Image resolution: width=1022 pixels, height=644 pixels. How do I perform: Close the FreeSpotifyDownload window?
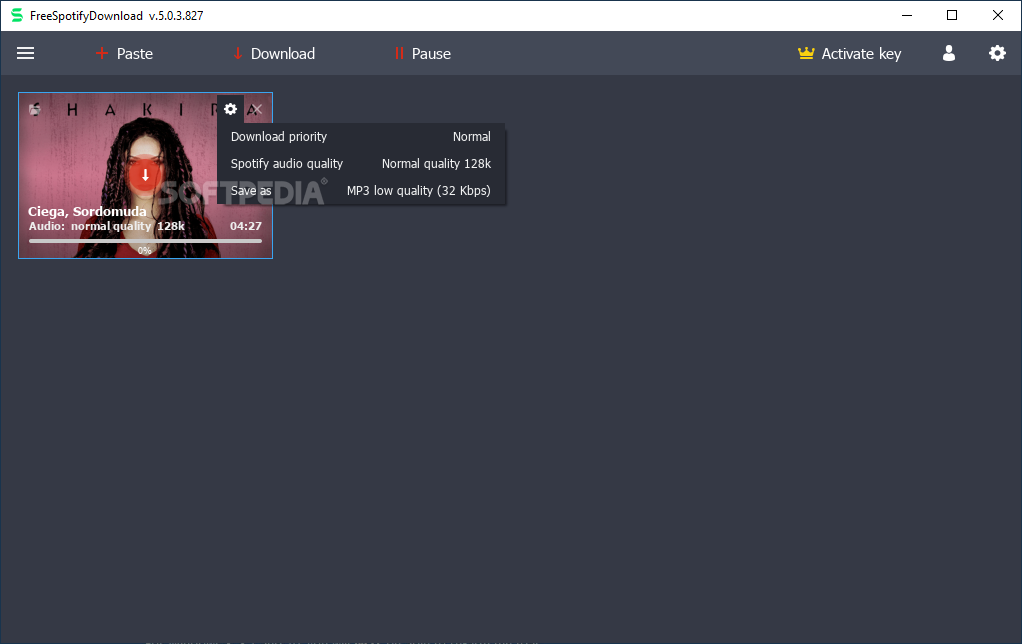point(997,16)
